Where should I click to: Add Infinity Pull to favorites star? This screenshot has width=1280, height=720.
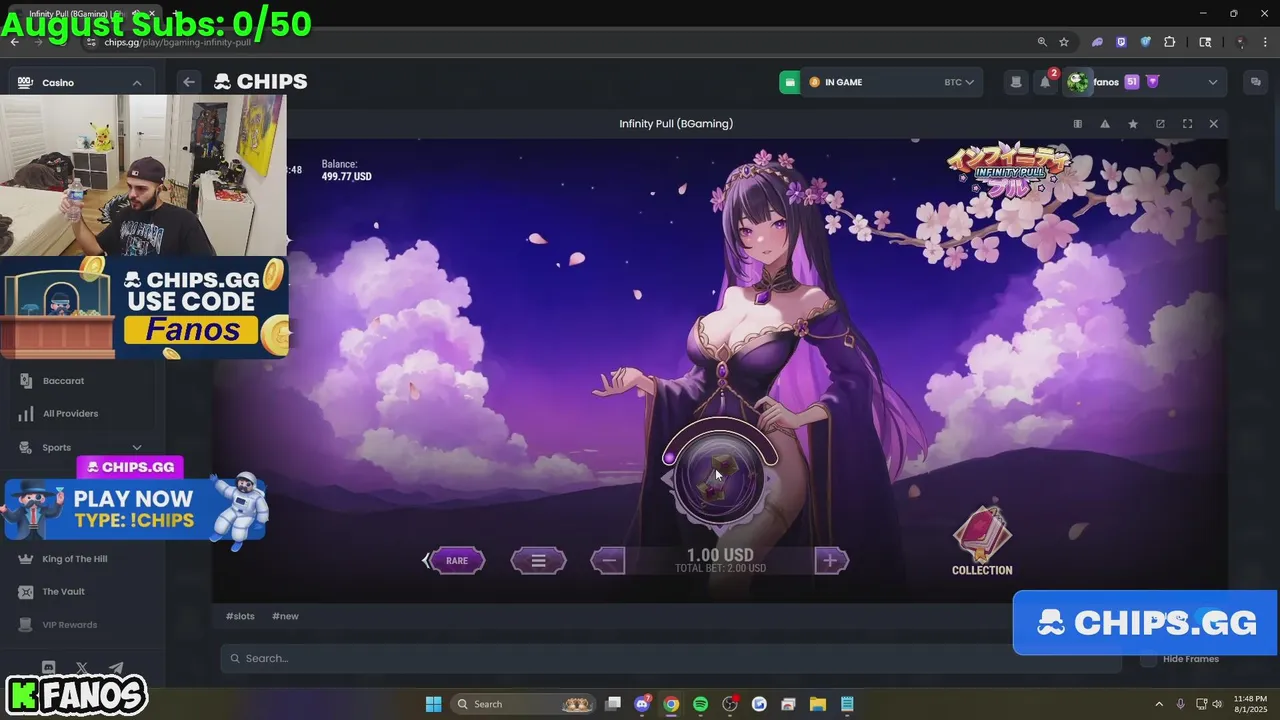1133,124
